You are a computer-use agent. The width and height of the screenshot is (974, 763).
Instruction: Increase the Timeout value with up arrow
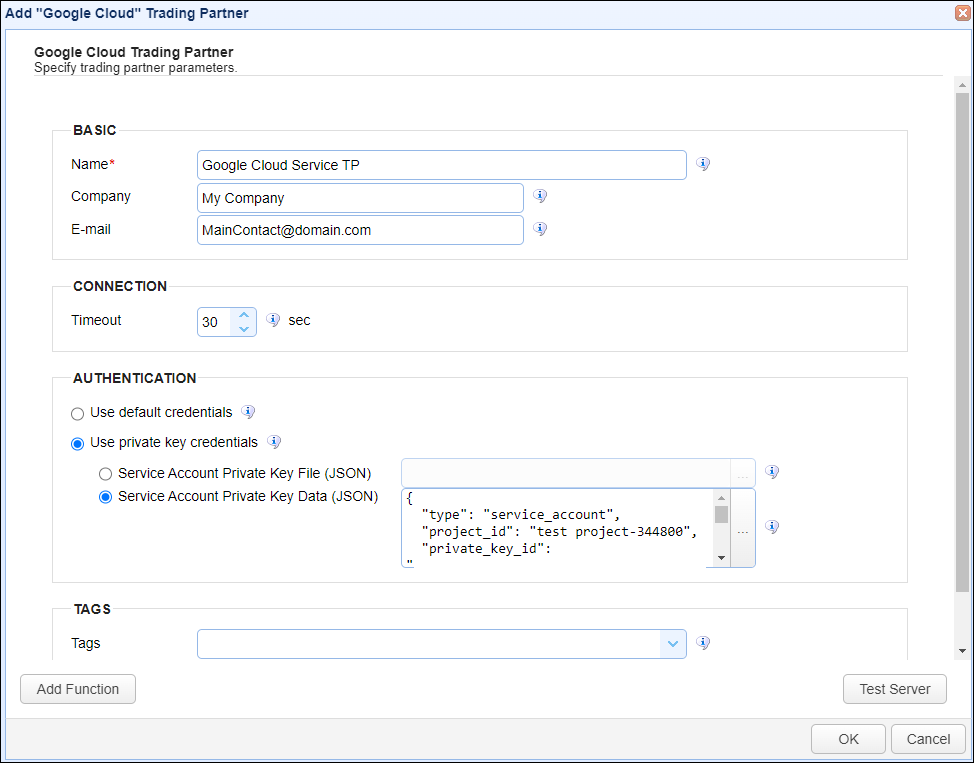tap(244, 314)
